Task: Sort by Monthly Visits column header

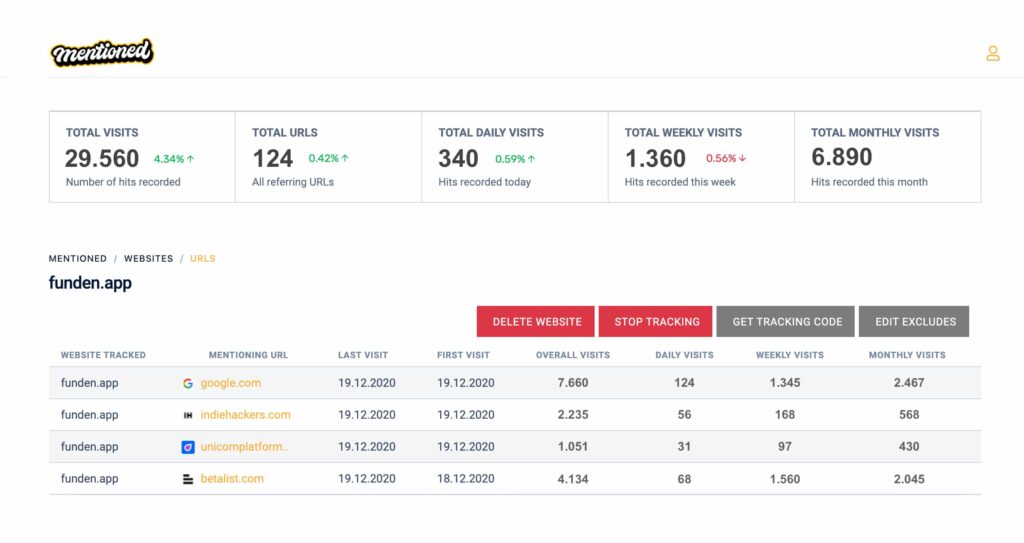Action: 907,355
